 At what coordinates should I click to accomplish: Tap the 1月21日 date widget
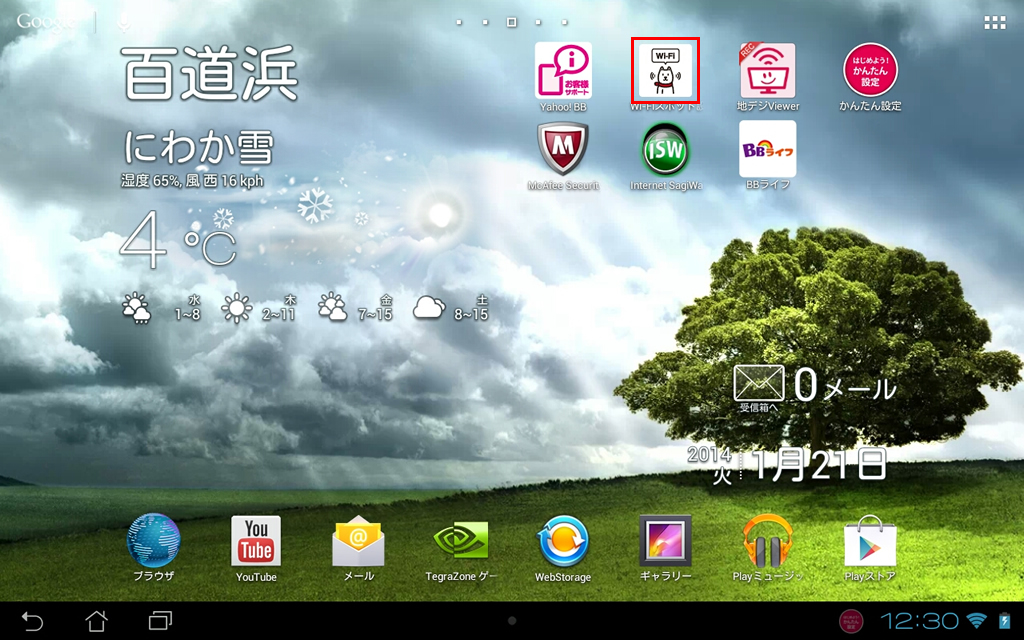820,465
